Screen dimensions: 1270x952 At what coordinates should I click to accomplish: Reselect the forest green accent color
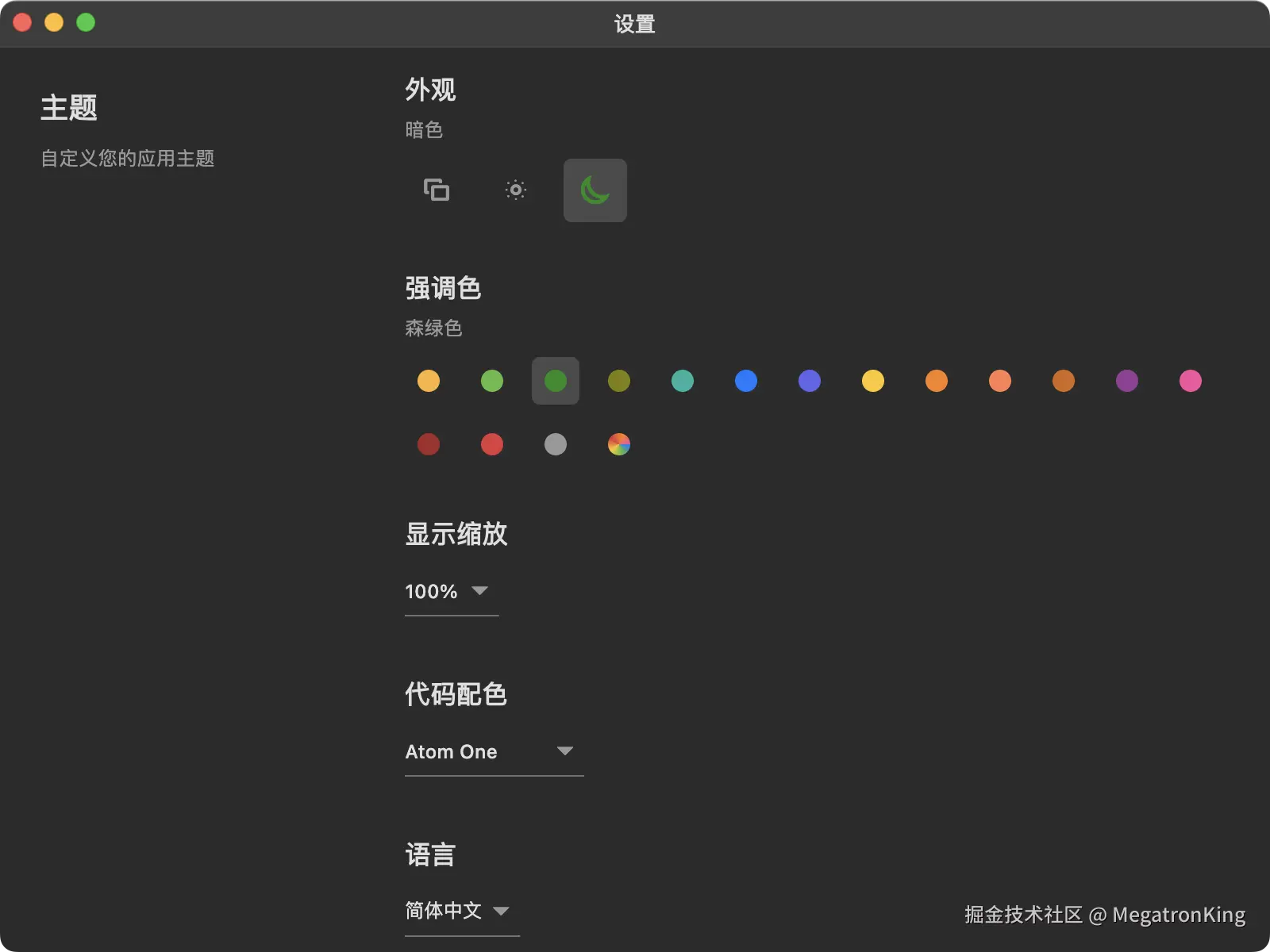click(556, 381)
